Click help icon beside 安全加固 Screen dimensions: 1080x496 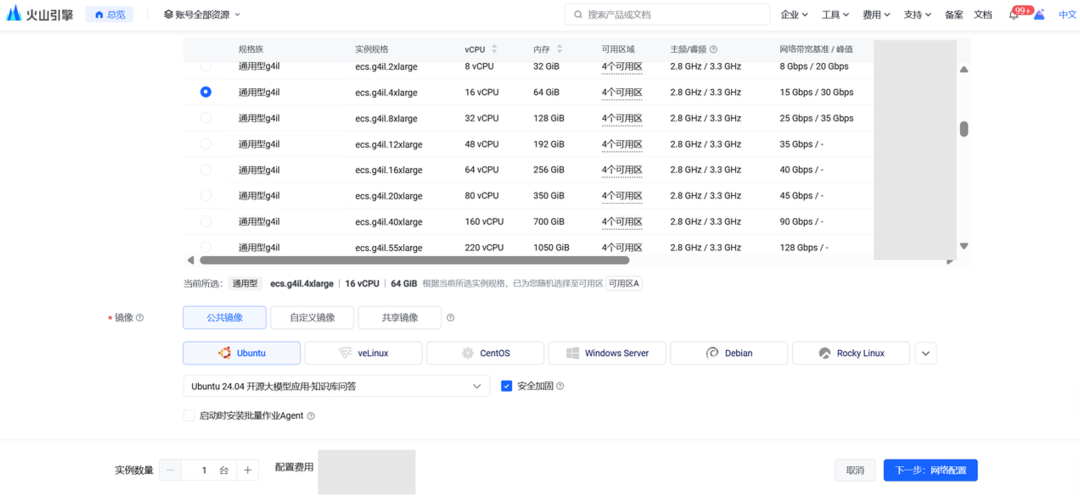(560, 386)
